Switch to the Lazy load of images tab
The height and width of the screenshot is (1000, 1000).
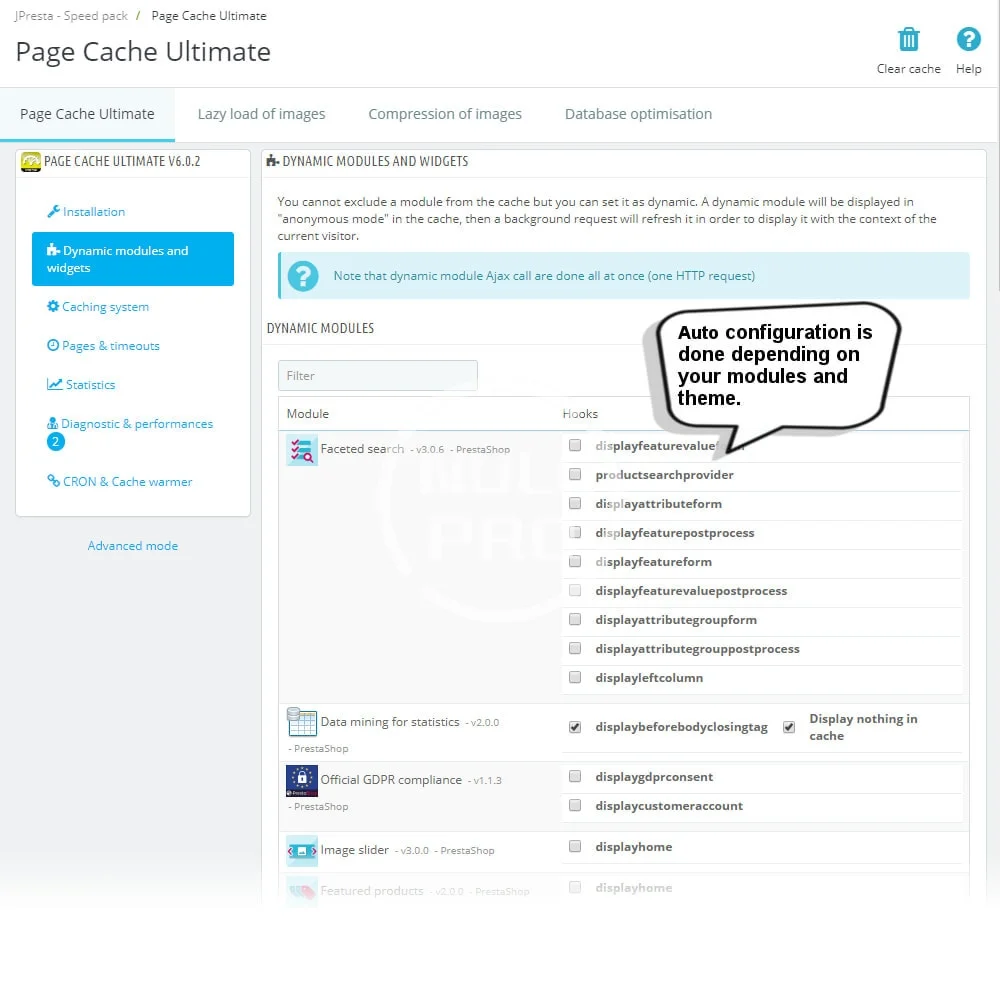[261, 114]
